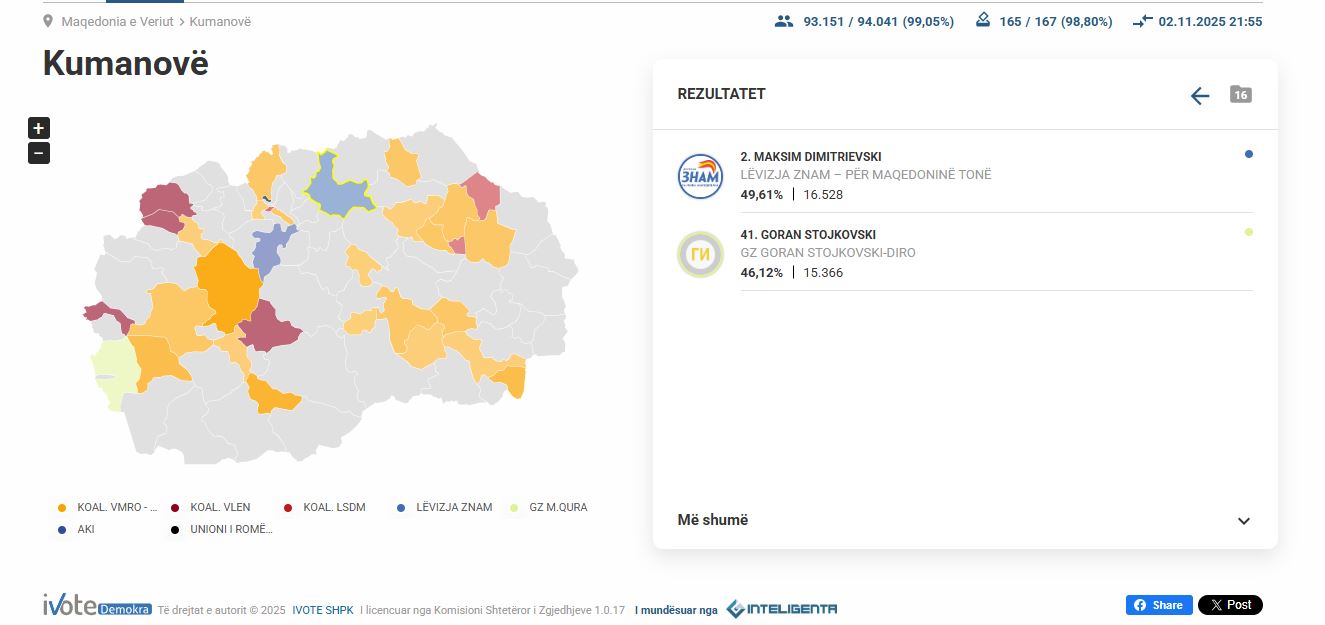Click the ZNAM party logo
The width and height of the screenshot is (1325, 625).
coord(699,176)
